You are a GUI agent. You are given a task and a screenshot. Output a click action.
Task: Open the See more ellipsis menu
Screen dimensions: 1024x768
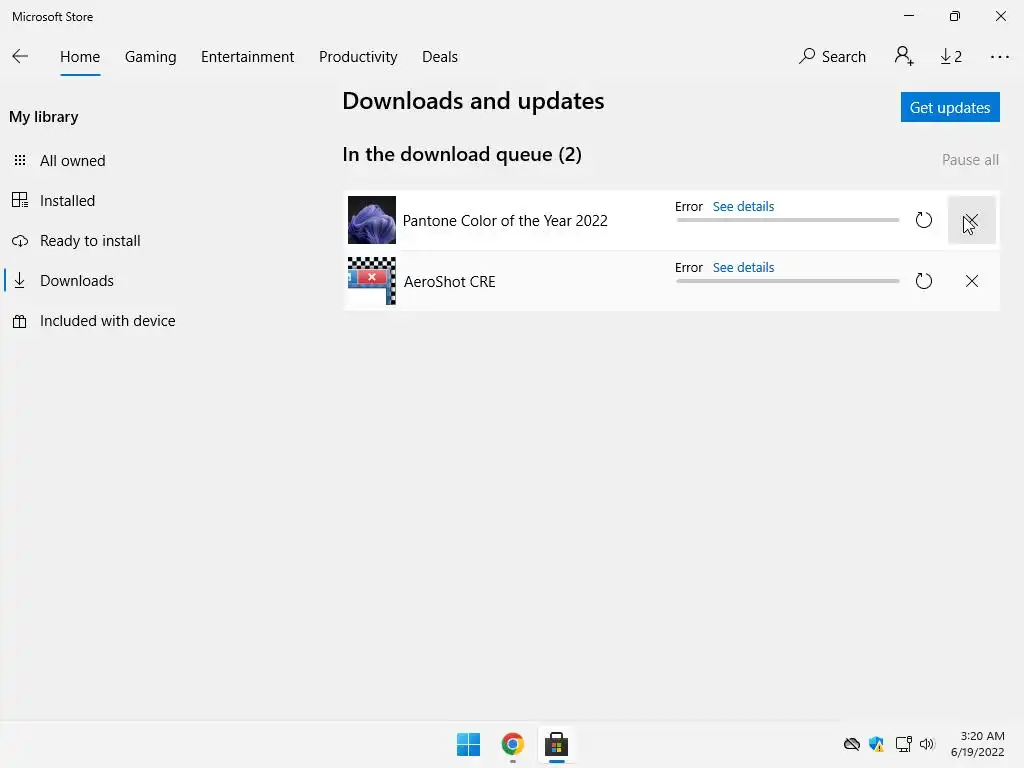(1000, 57)
